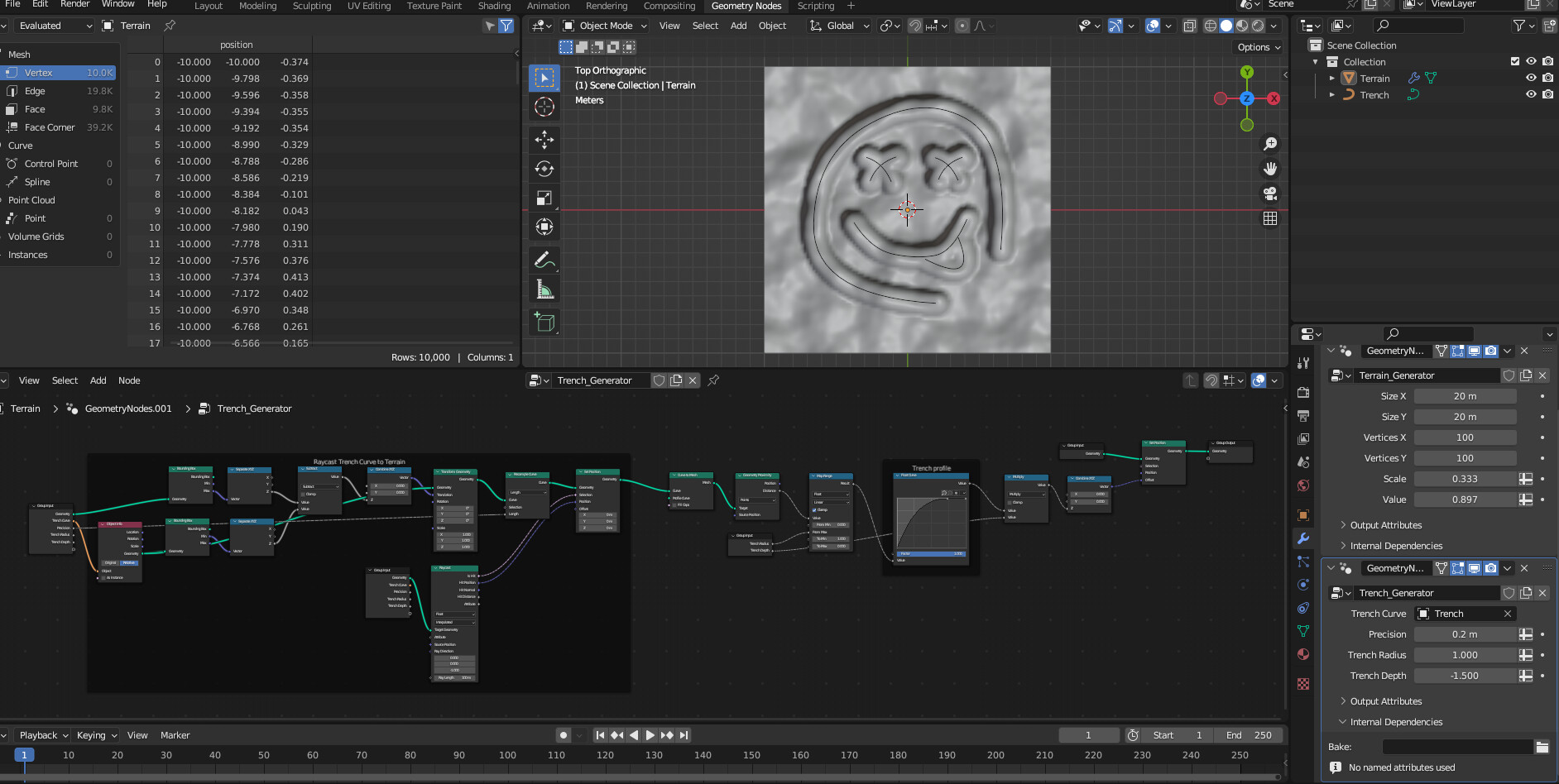1559x784 pixels.
Task: Expand Trench in the outliner
Action: [1331, 95]
